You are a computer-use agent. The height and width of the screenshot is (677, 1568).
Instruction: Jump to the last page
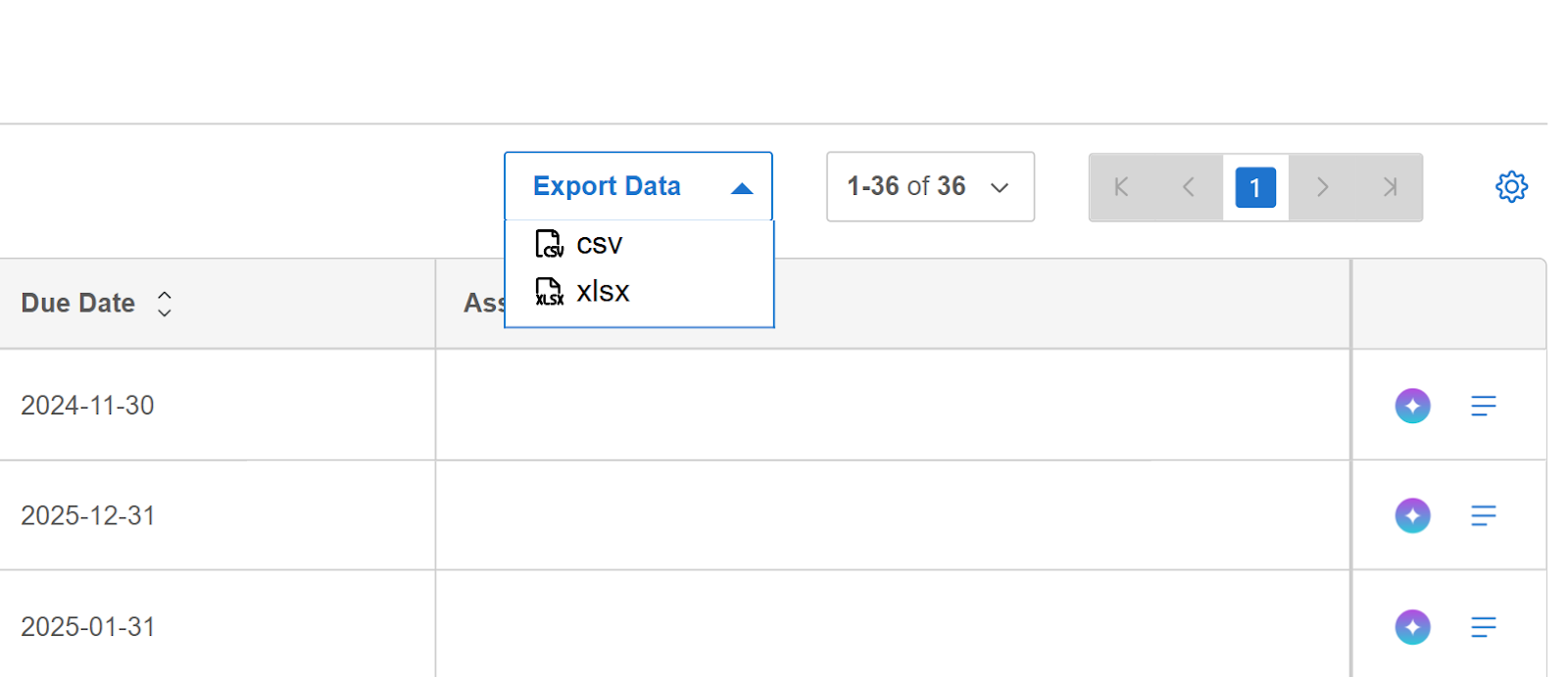pyautogui.click(x=1389, y=187)
